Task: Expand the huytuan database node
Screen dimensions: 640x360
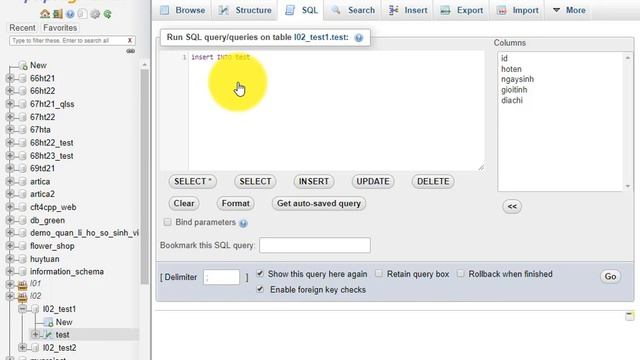Action: click(x=10, y=259)
